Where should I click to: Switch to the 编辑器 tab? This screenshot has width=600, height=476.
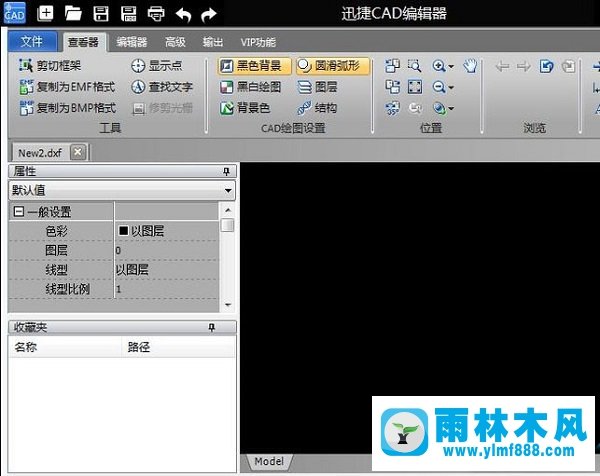pos(132,42)
